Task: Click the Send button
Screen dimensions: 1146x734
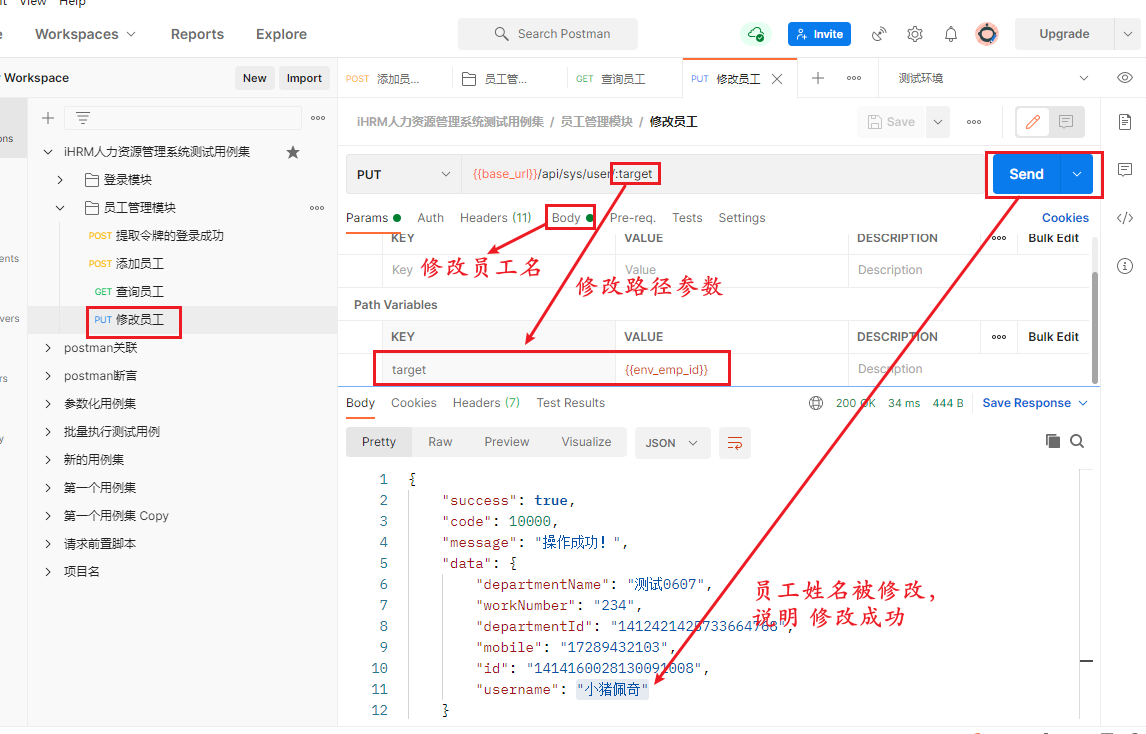Action: [x=1026, y=174]
